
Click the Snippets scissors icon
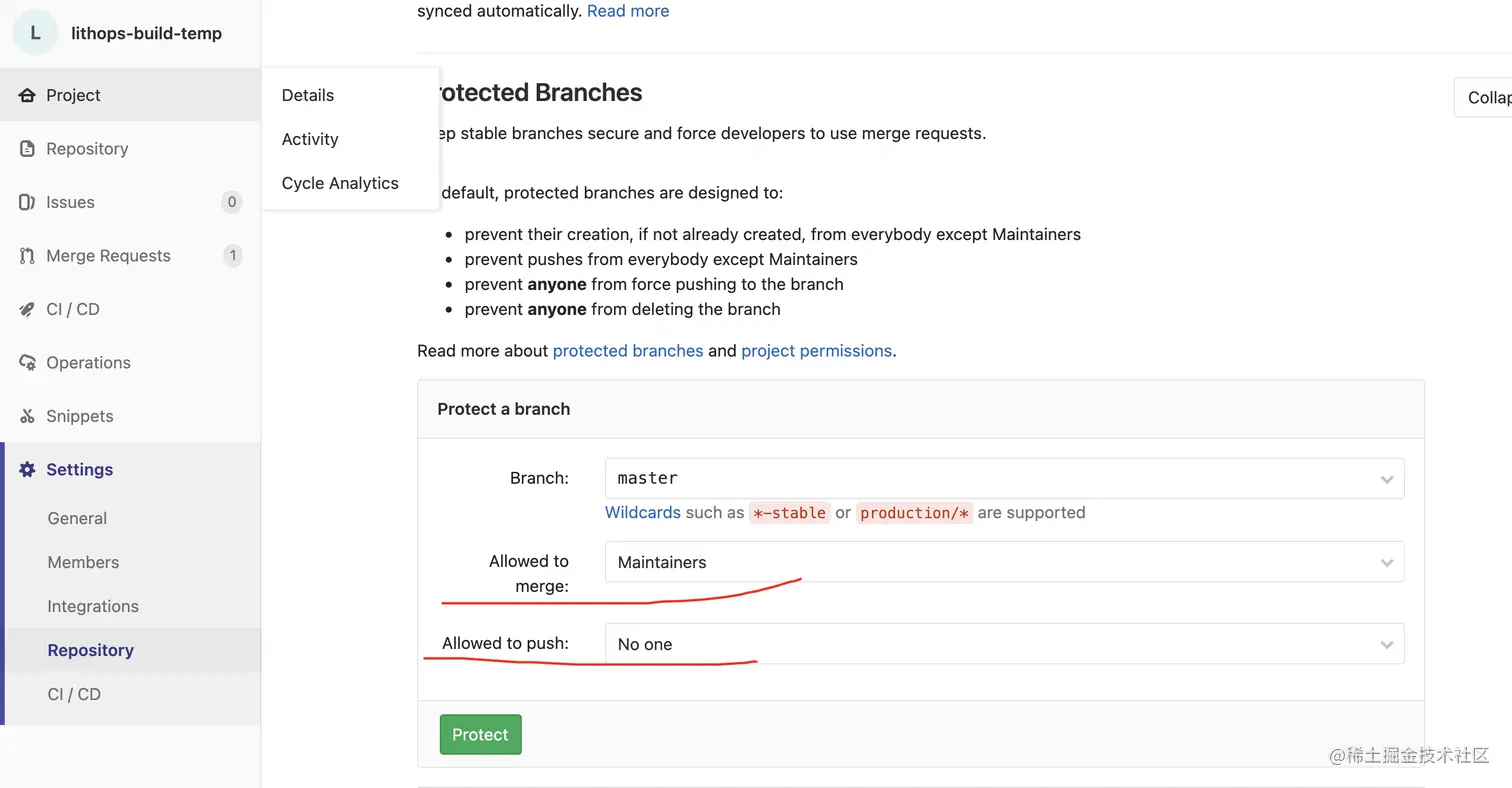pos(27,416)
